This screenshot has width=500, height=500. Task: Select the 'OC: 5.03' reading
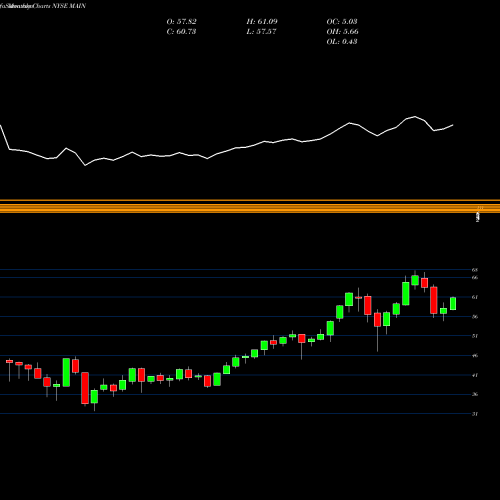click(x=342, y=22)
